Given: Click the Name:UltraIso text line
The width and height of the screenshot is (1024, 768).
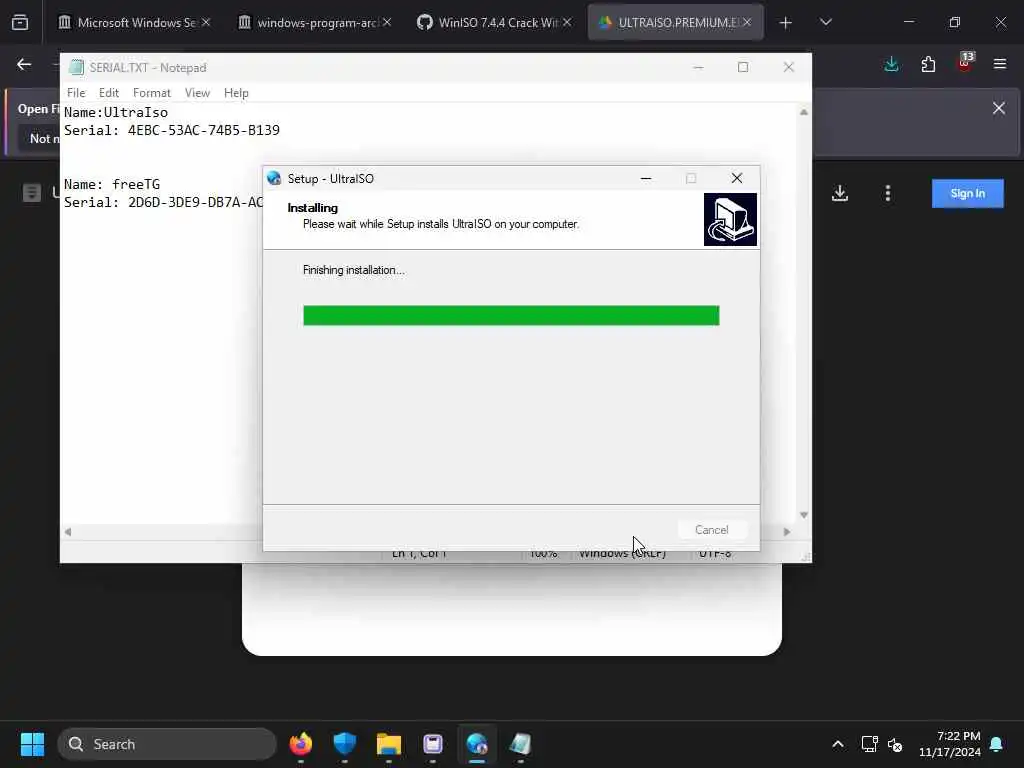Looking at the screenshot, I should click(116, 112).
